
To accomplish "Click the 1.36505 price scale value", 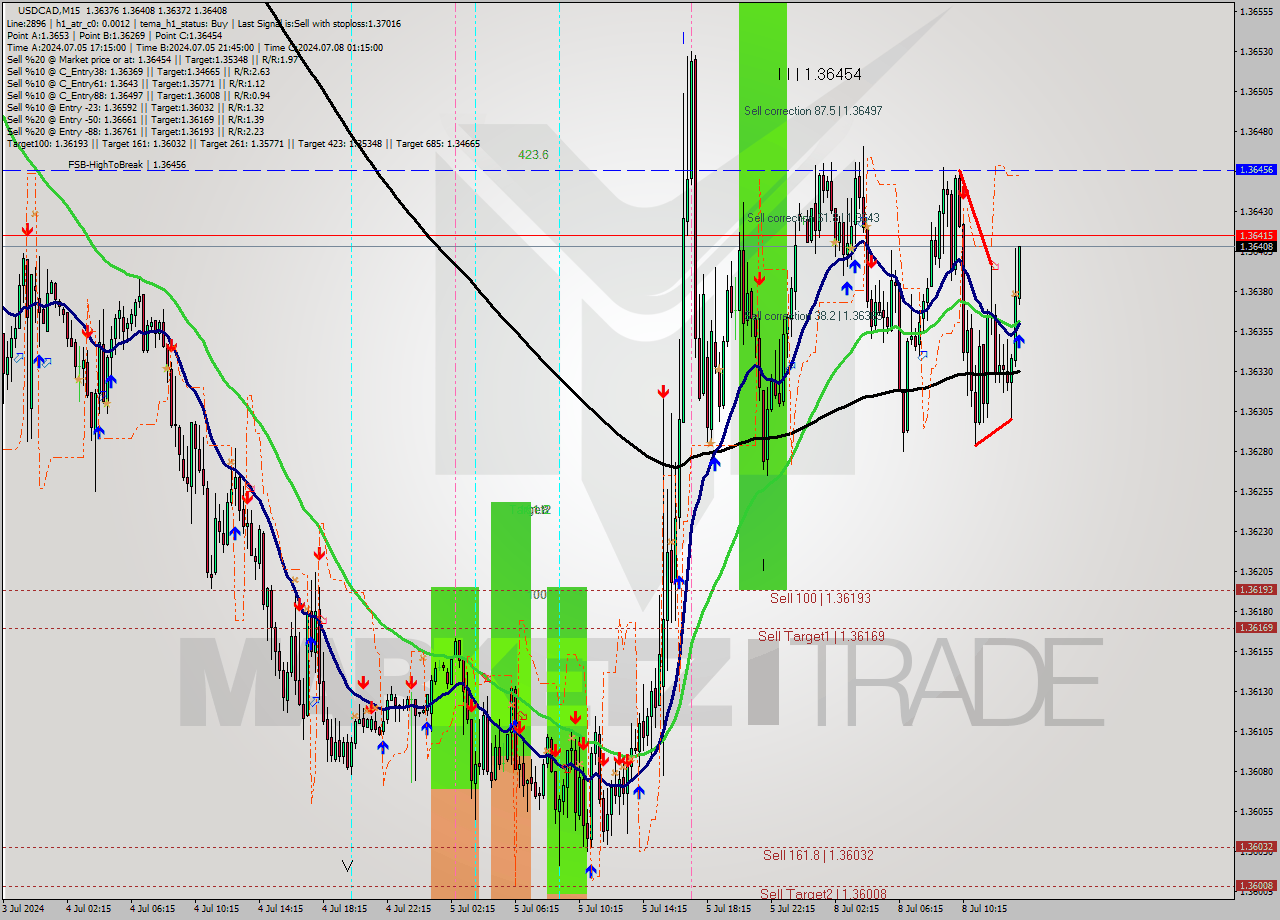I will (x=1256, y=92).
